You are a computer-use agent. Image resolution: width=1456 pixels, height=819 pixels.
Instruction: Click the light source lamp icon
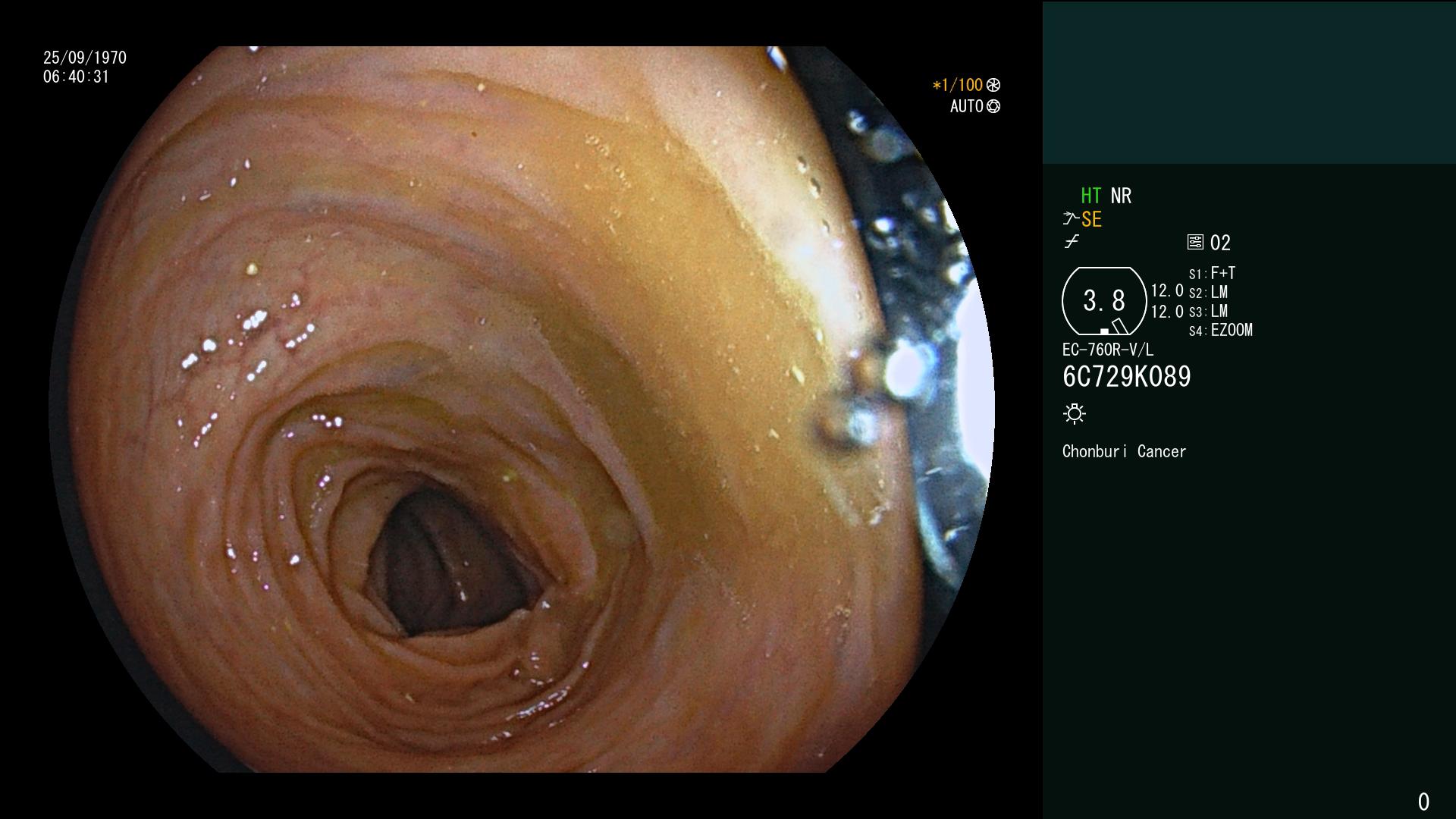coord(1075,413)
